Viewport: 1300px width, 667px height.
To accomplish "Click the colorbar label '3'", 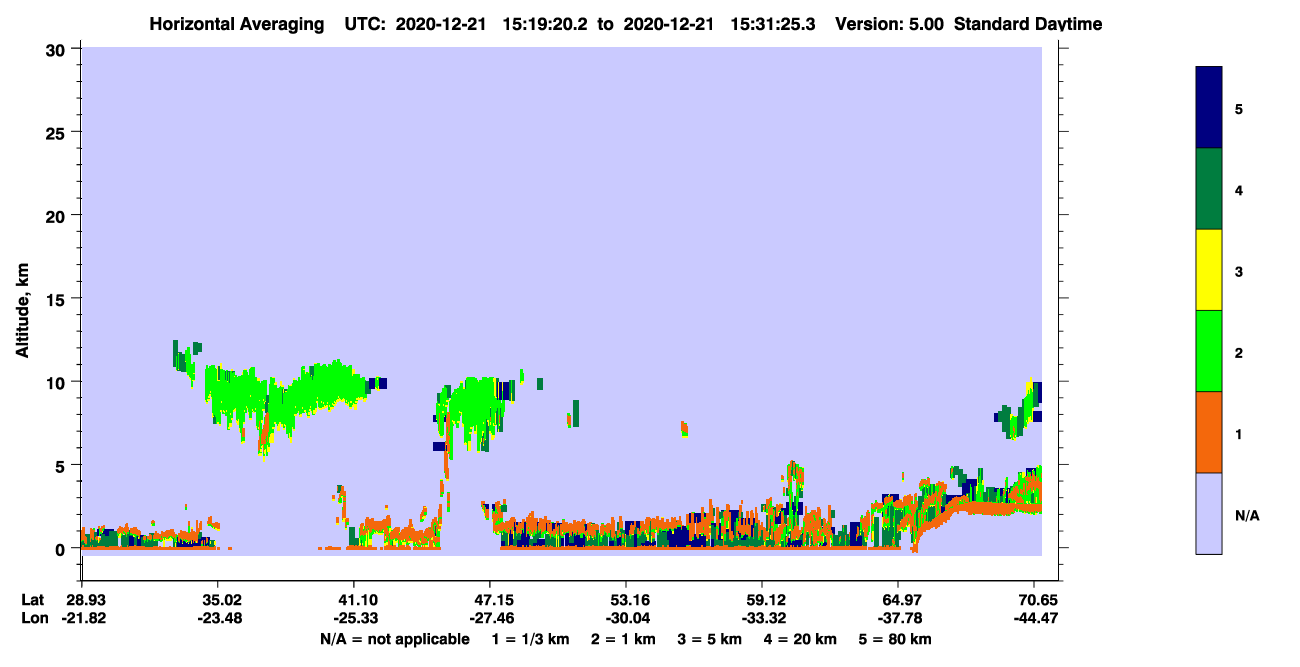I will [x=1239, y=270].
